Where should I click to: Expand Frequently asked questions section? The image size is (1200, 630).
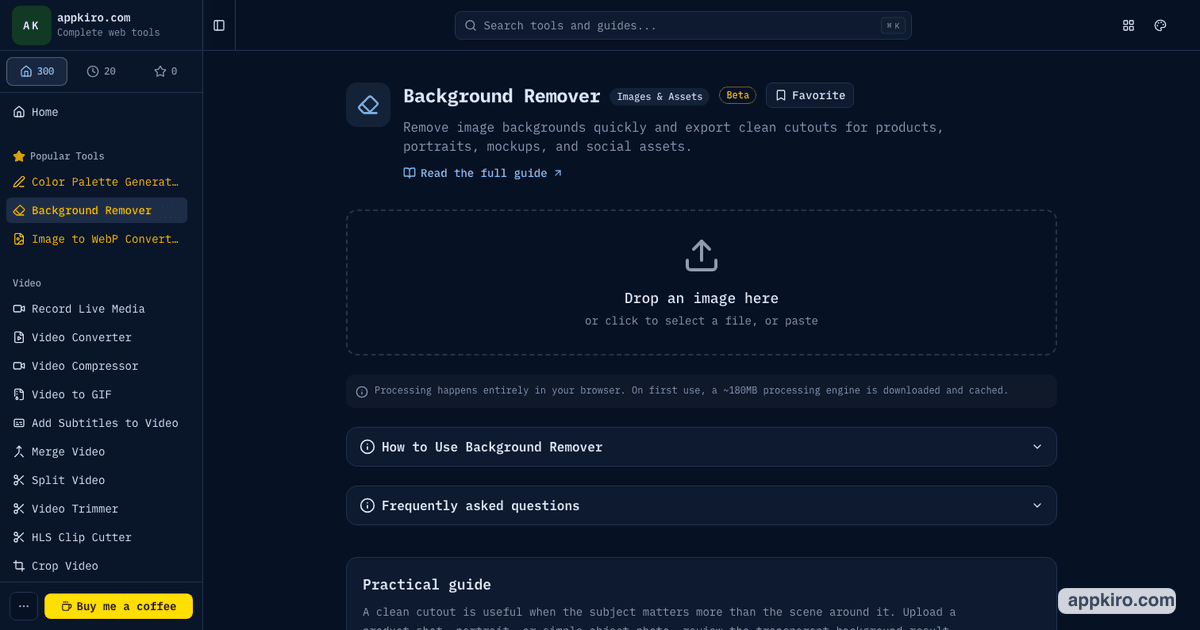click(x=701, y=506)
